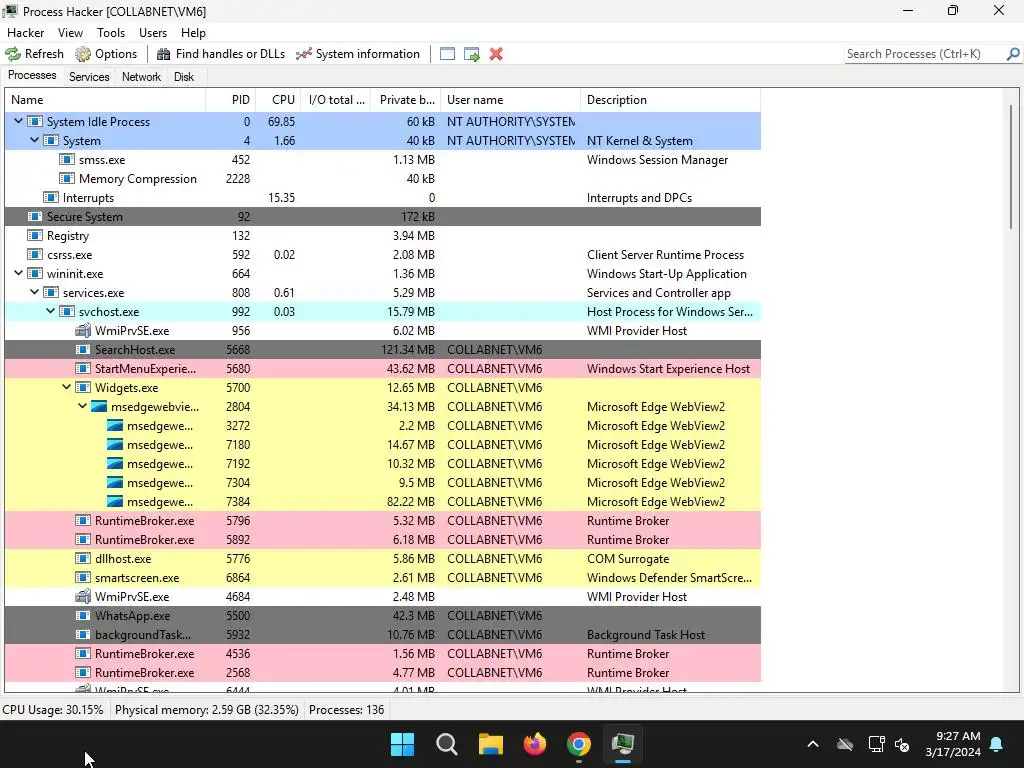Collapse the wininit.exe tree node
1024x768 pixels.
point(18,274)
